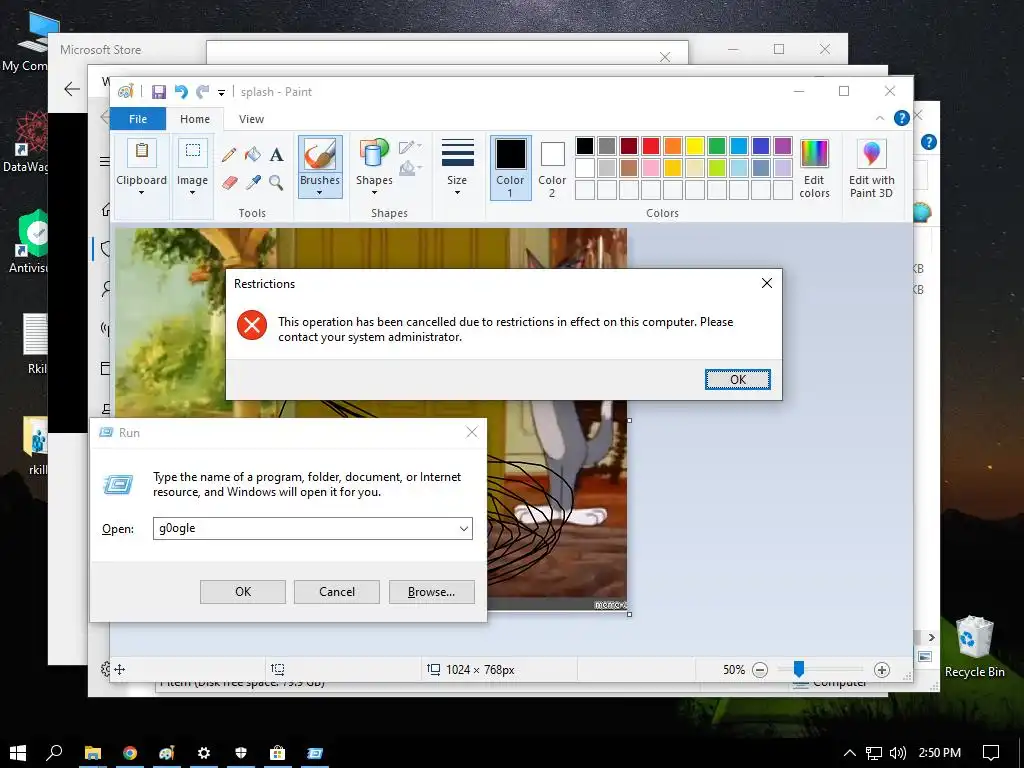The width and height of the screenshot is (1024, 768).
Task: Click OK in the Restrictions dialog
Action: point(737,379)
